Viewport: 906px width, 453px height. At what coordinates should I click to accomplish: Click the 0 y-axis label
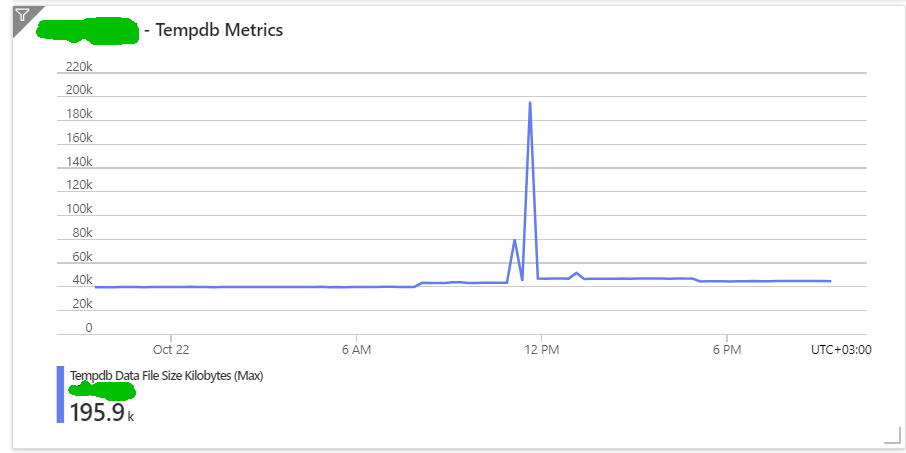(88, 328)
